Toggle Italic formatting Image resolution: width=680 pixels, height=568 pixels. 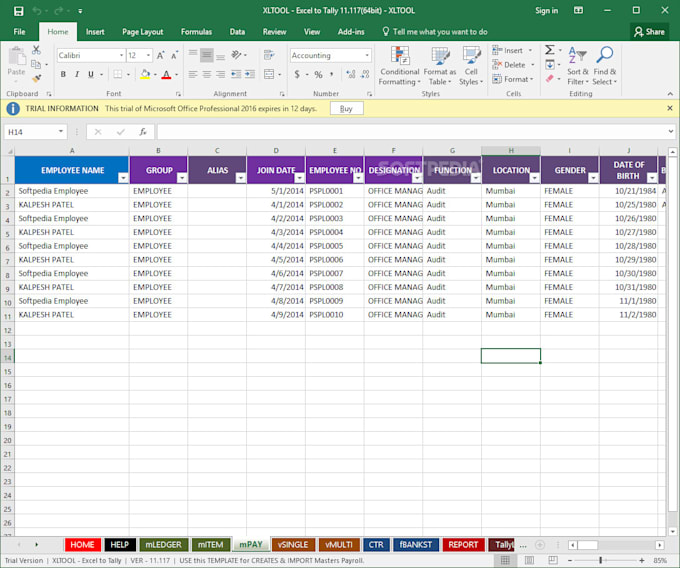77,74
